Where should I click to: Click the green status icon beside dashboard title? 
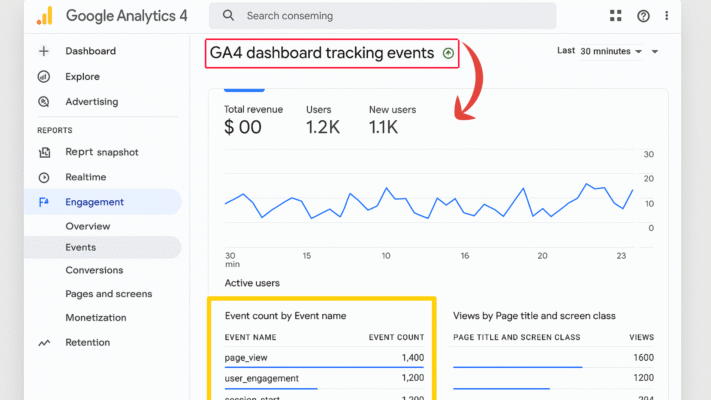click(x=446, y=53)
